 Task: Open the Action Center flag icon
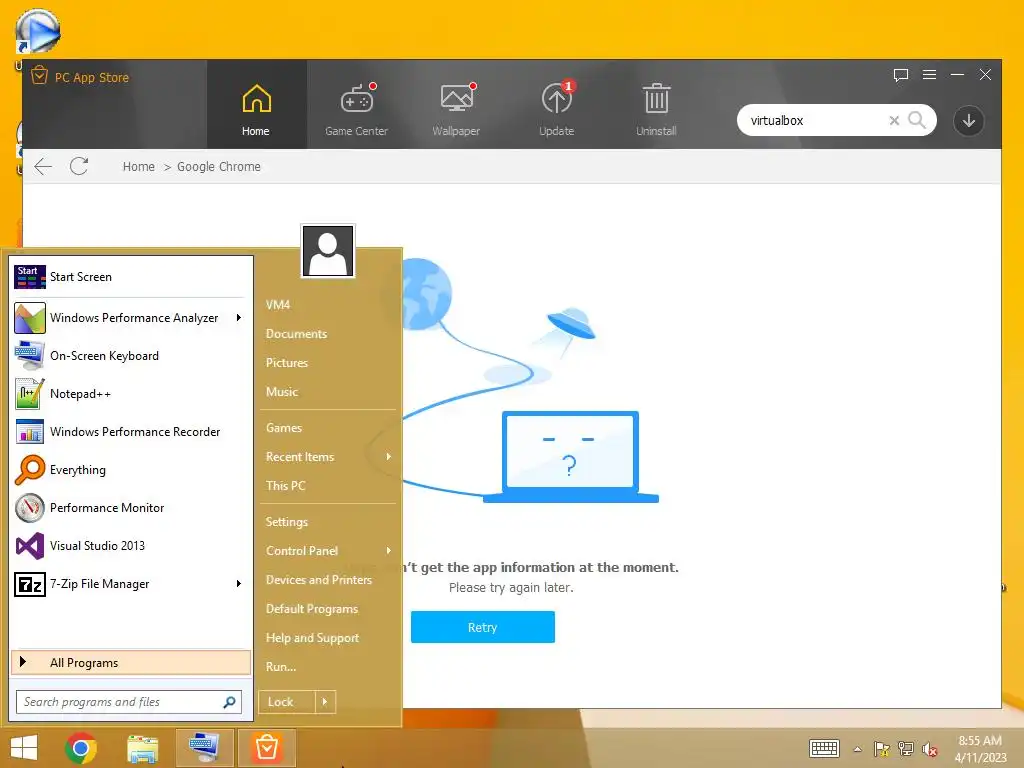(882, 749)
